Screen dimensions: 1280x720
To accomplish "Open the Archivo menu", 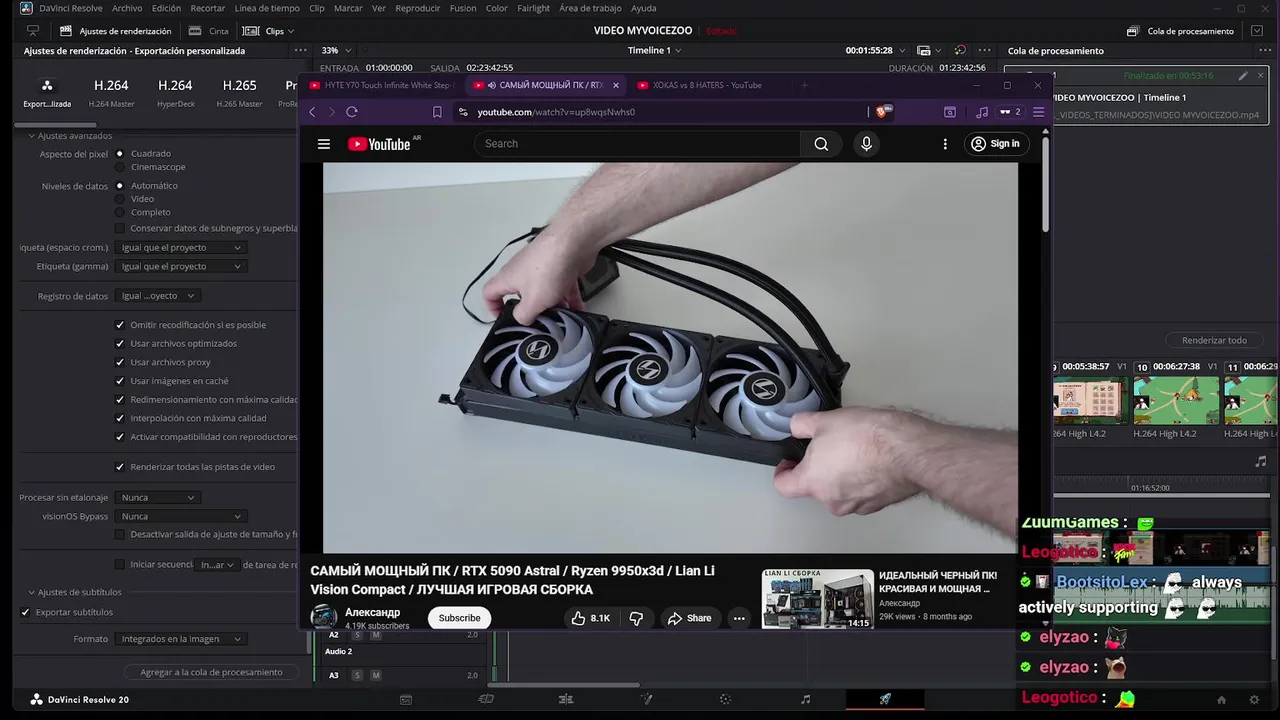I will [127, 8].
